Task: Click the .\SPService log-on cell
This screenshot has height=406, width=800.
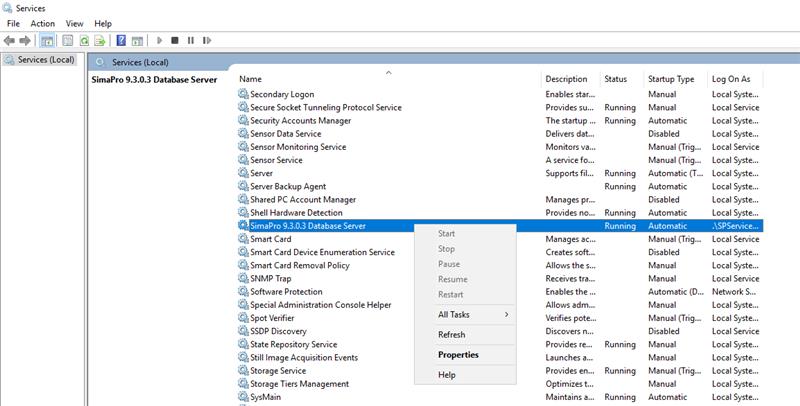Action: coord(735,225)
